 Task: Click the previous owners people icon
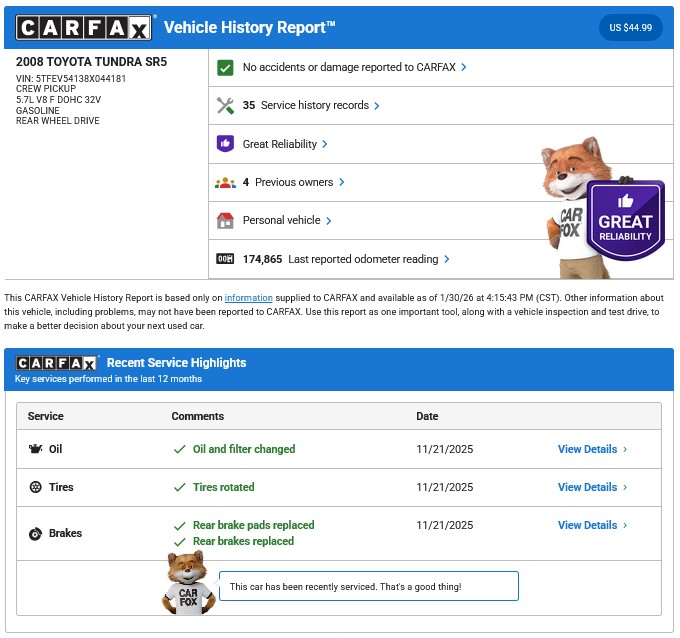(225, 182)
